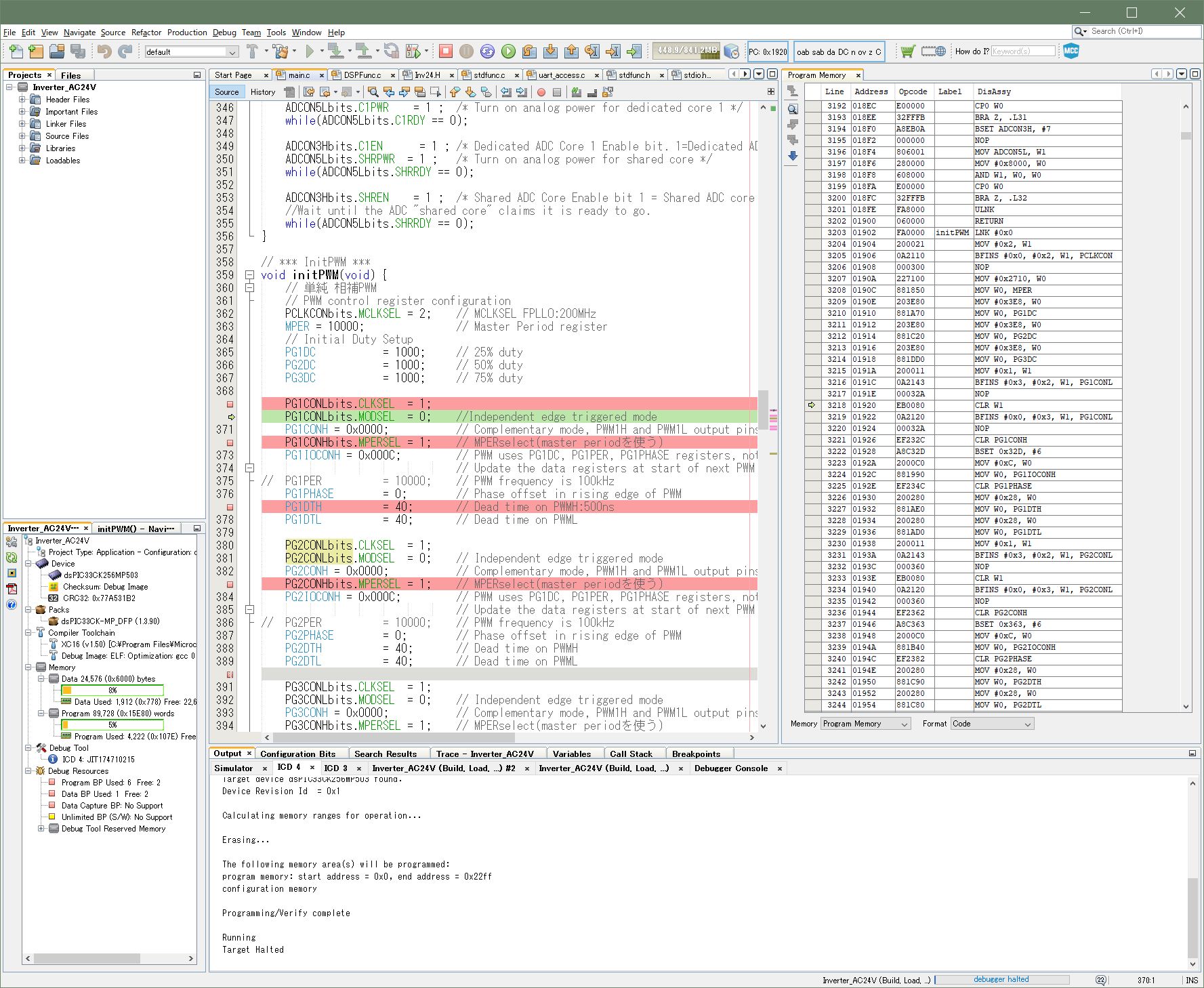Viewport: 1204px width, 988px height.
Task: Open the Program Memory selection dropdown
Action: coord(865,724)
